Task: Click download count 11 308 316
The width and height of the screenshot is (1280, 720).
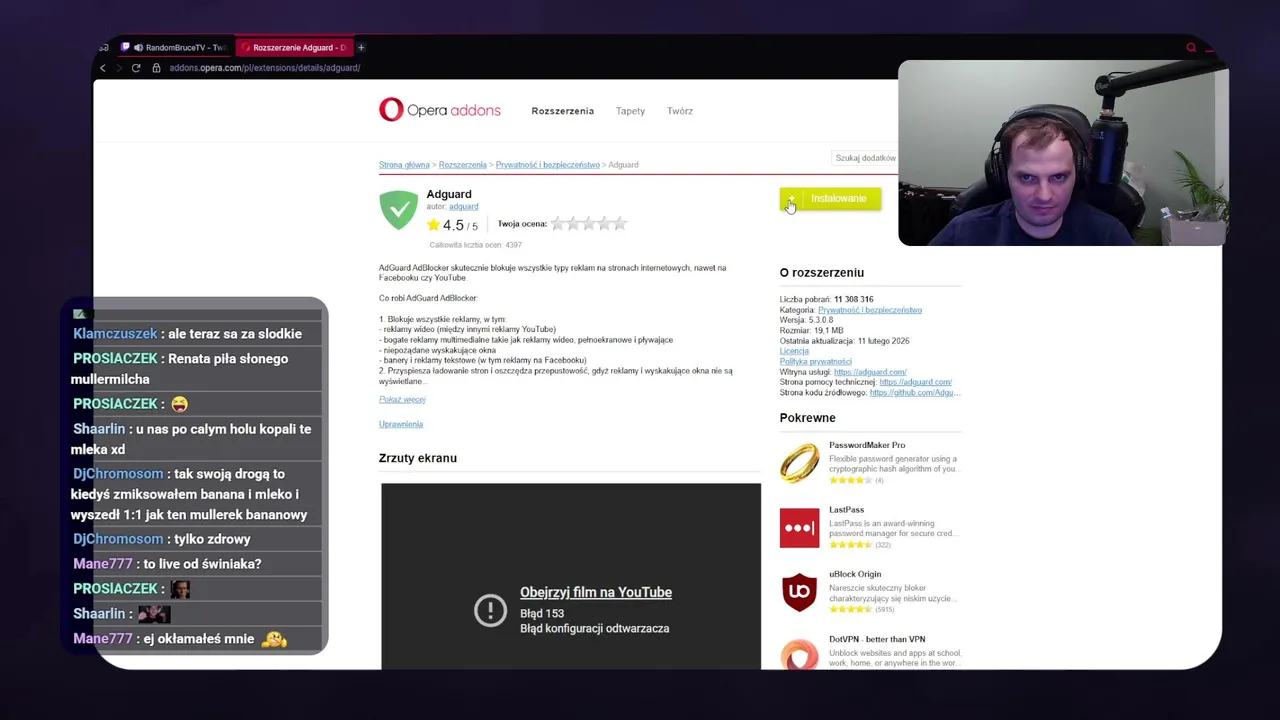Action: (x=854, y=299)
